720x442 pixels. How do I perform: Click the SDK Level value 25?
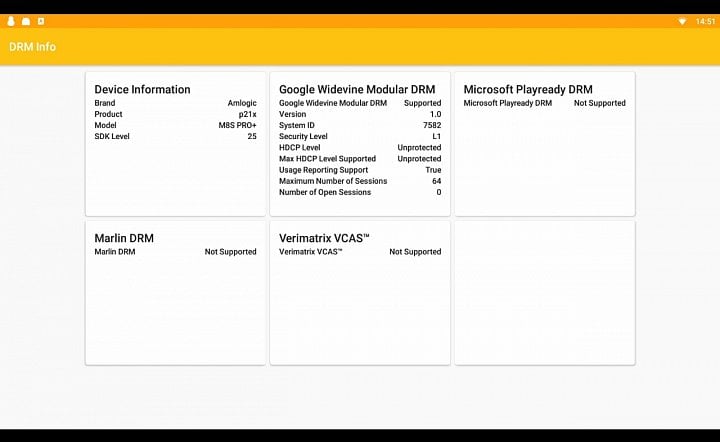tap(252, 136)
